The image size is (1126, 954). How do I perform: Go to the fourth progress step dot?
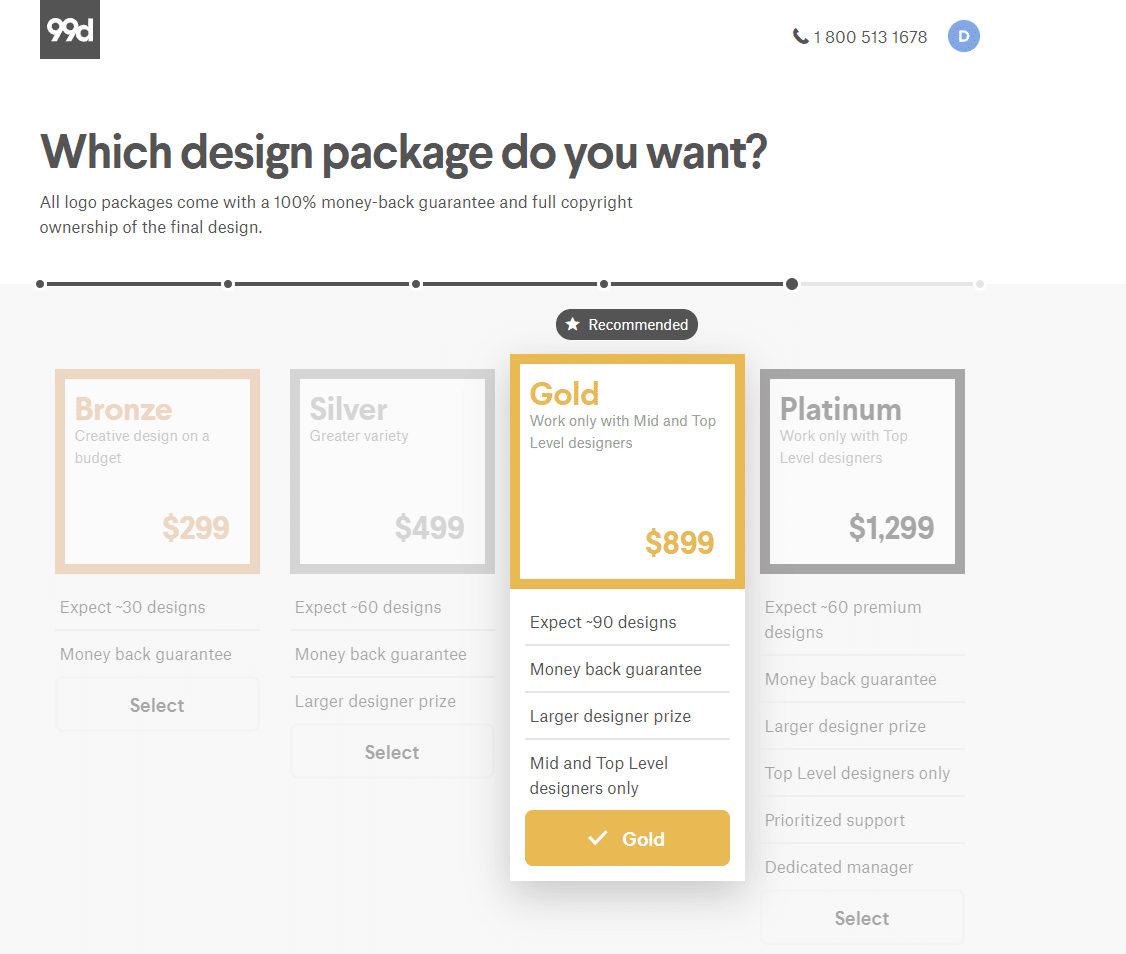604,284
